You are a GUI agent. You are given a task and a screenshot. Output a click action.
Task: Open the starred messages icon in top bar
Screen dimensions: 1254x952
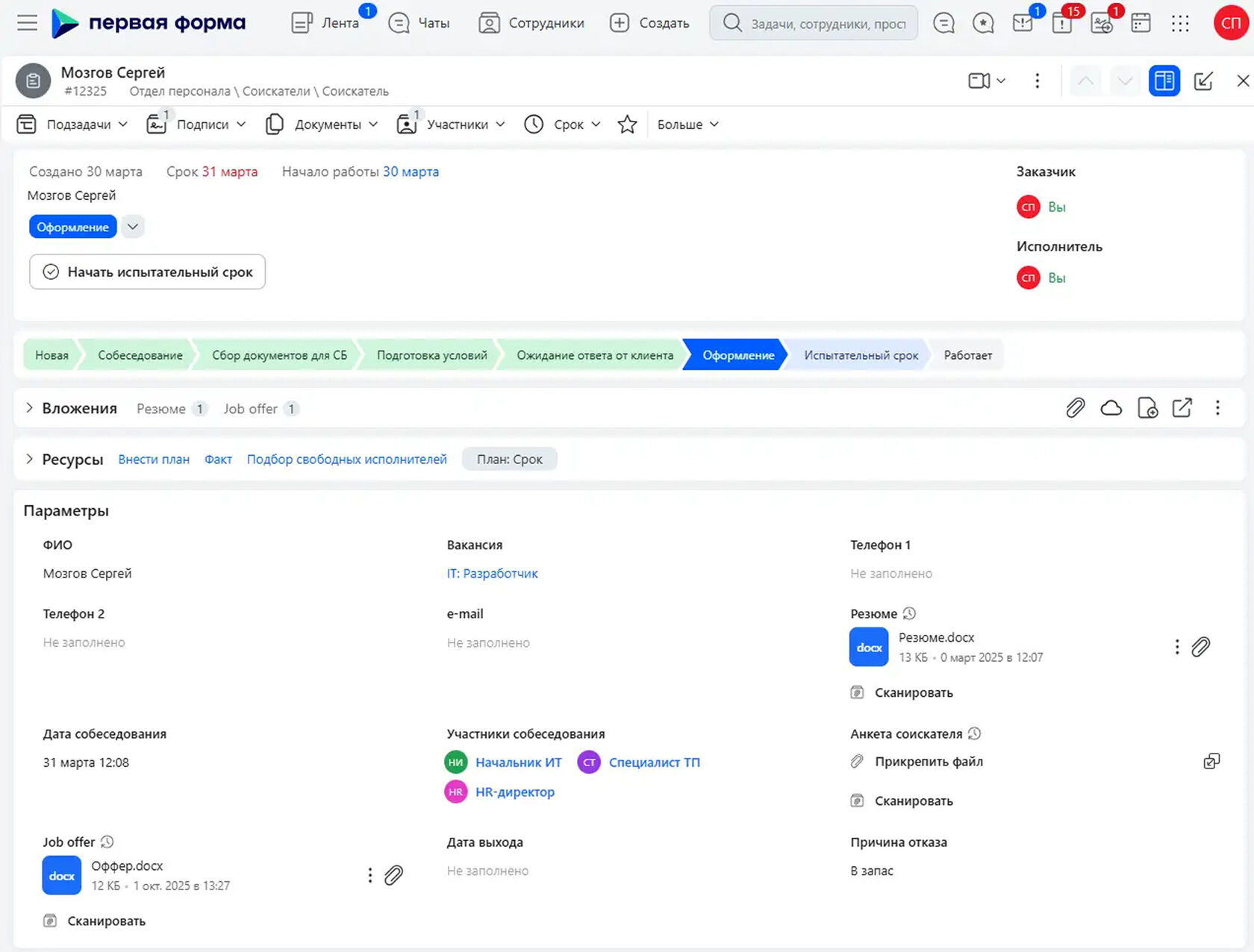tap(983, 23)
